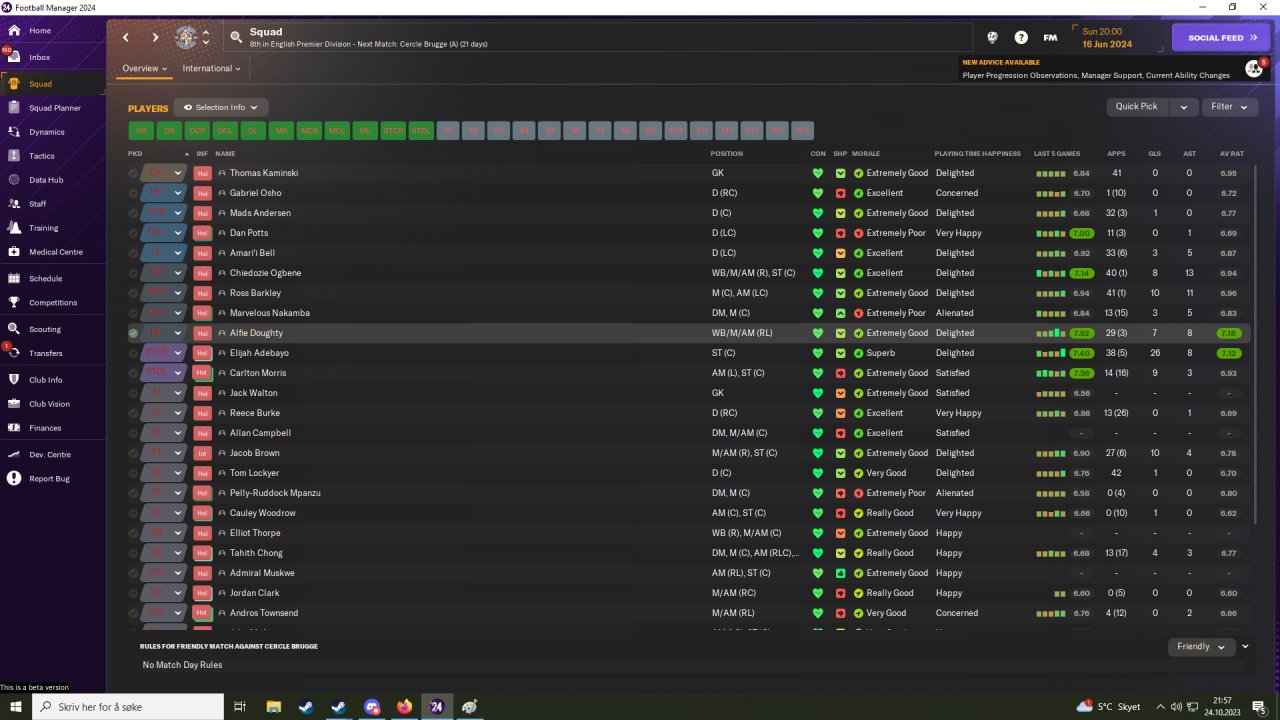
Task: Open the Tactics board icon
Action: click(14, 156)
